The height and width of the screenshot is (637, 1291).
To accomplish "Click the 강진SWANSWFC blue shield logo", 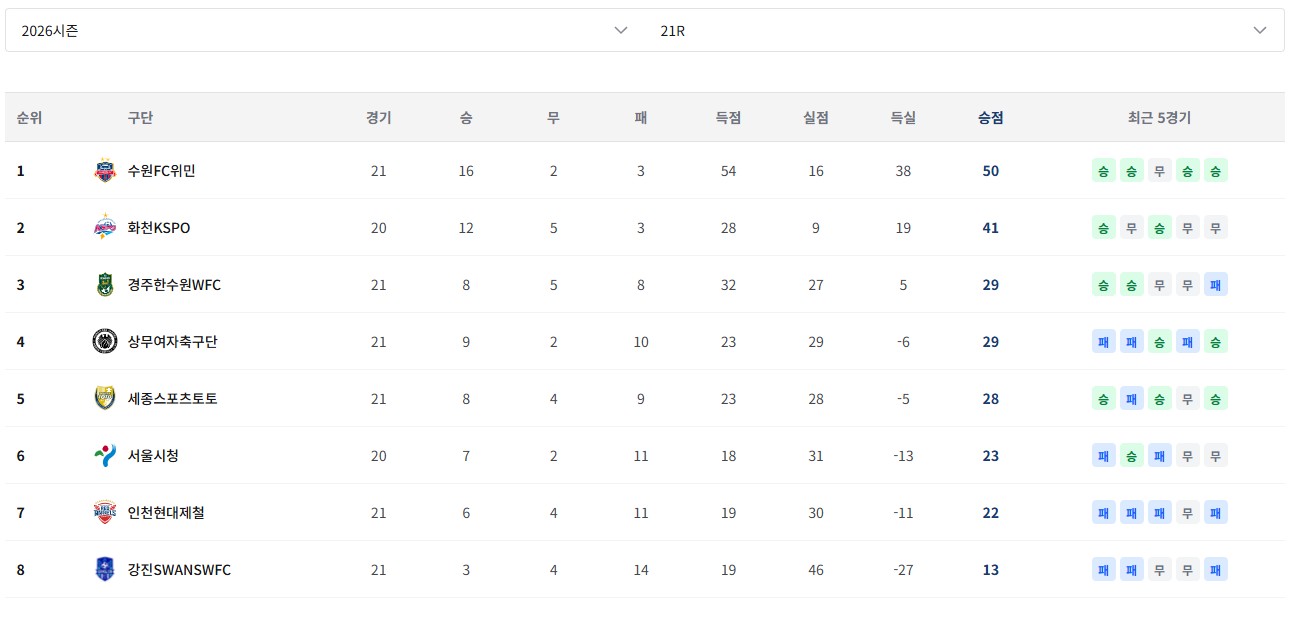I will [x=104, y=570].
